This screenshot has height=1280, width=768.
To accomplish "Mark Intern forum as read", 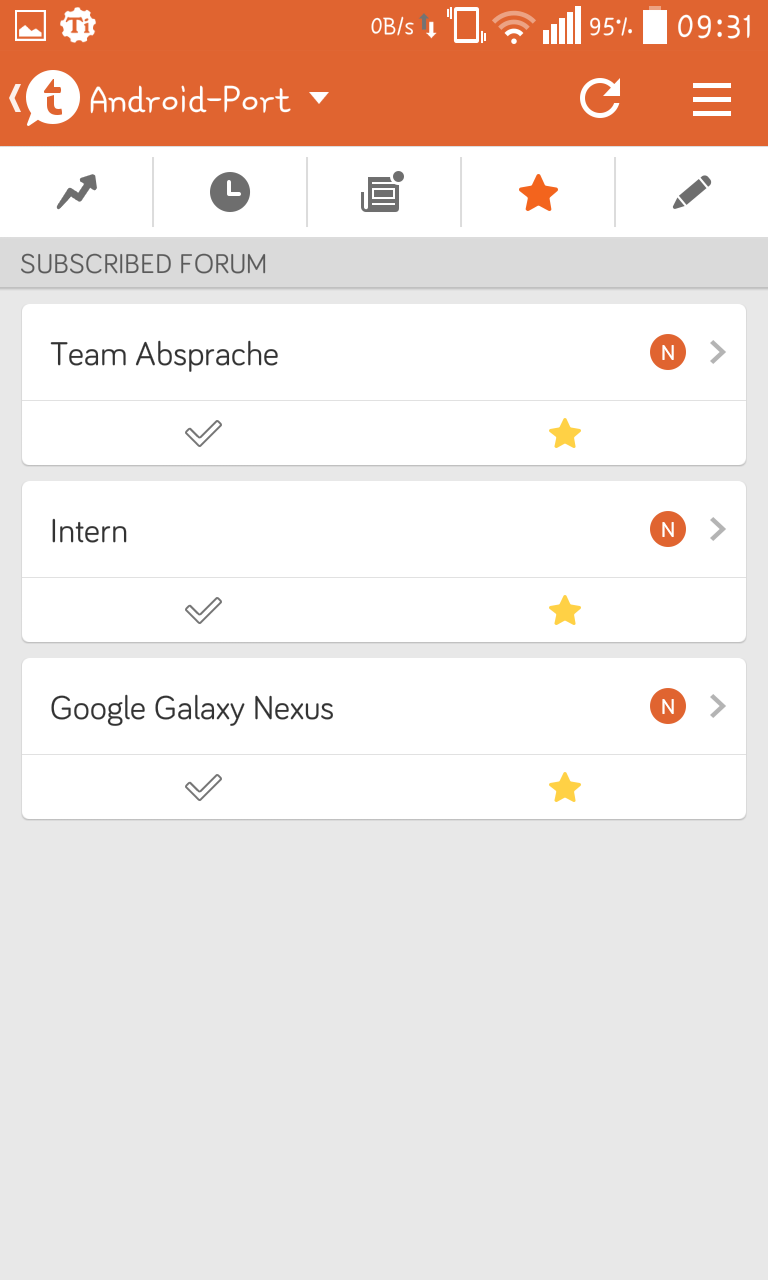I will point(203,610).
